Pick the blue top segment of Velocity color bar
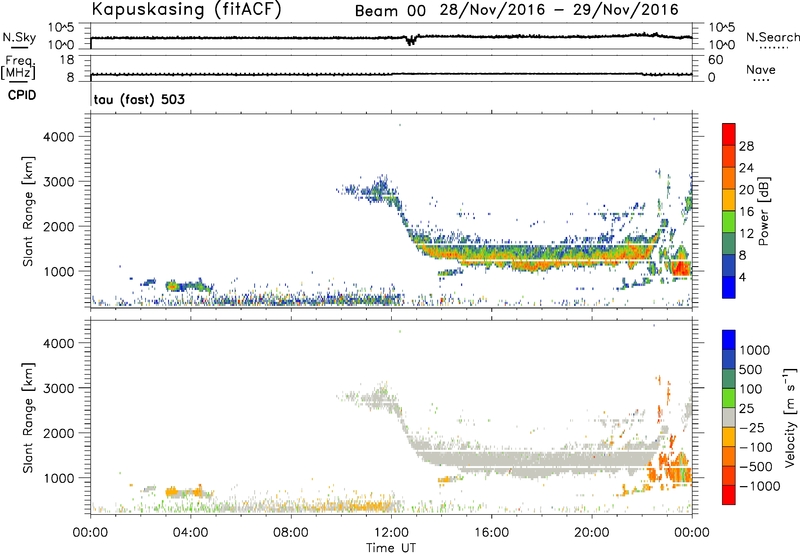Screen dimensions: 800x554 point(729,340)
